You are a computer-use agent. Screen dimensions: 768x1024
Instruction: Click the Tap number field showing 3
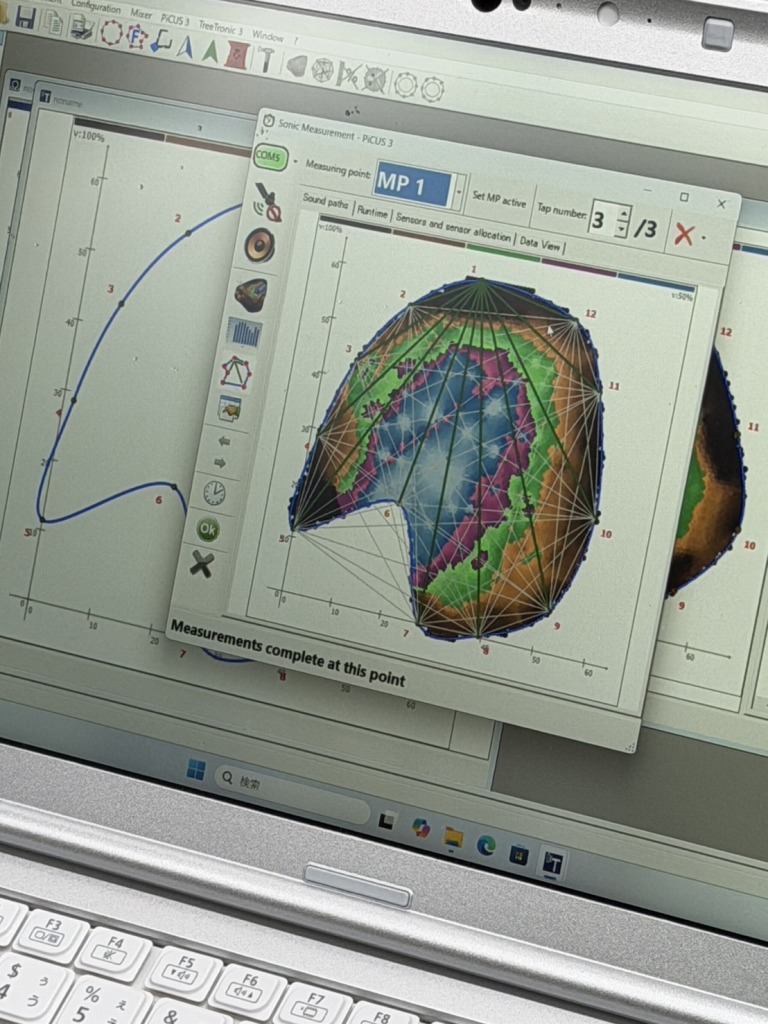(603, 220)
